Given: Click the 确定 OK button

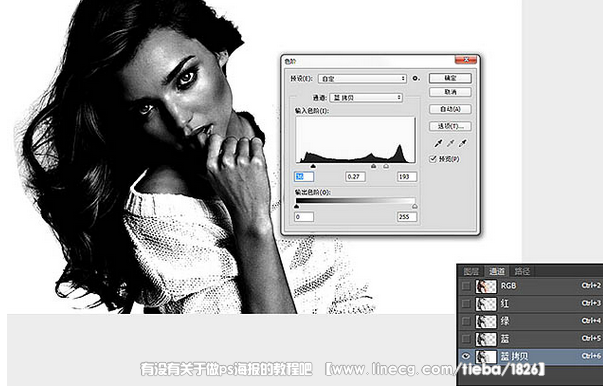Looking at the screenshot, I should pos(450,78).
